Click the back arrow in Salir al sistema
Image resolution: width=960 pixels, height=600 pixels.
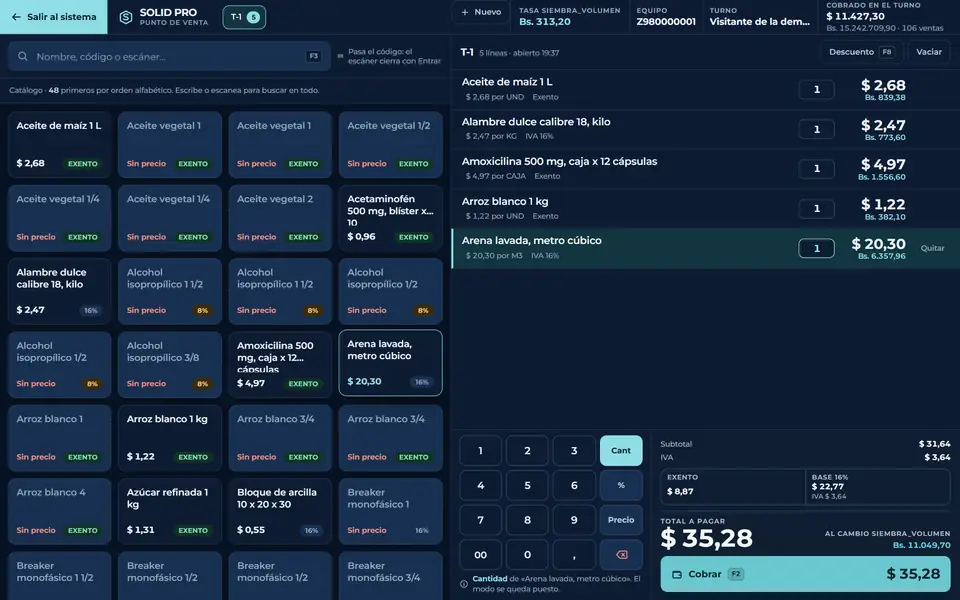pos(16,17)
